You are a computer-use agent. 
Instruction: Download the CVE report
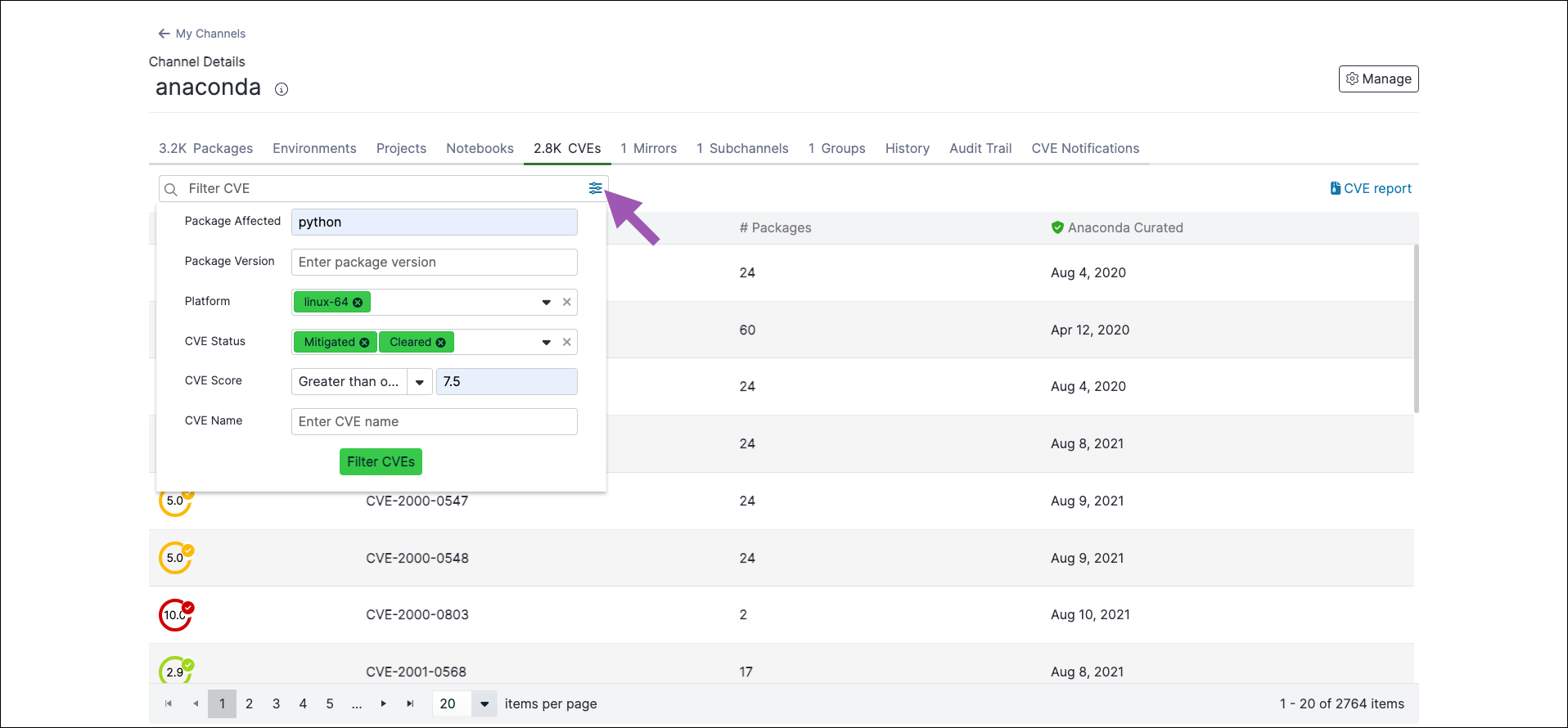pos(1371,188)
